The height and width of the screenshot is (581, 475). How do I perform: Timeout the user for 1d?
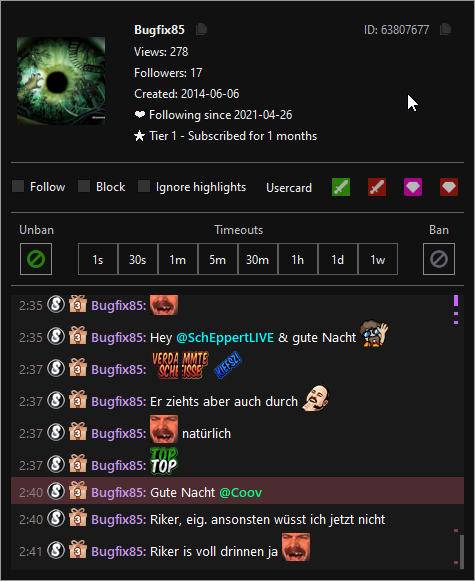(338, 259)
